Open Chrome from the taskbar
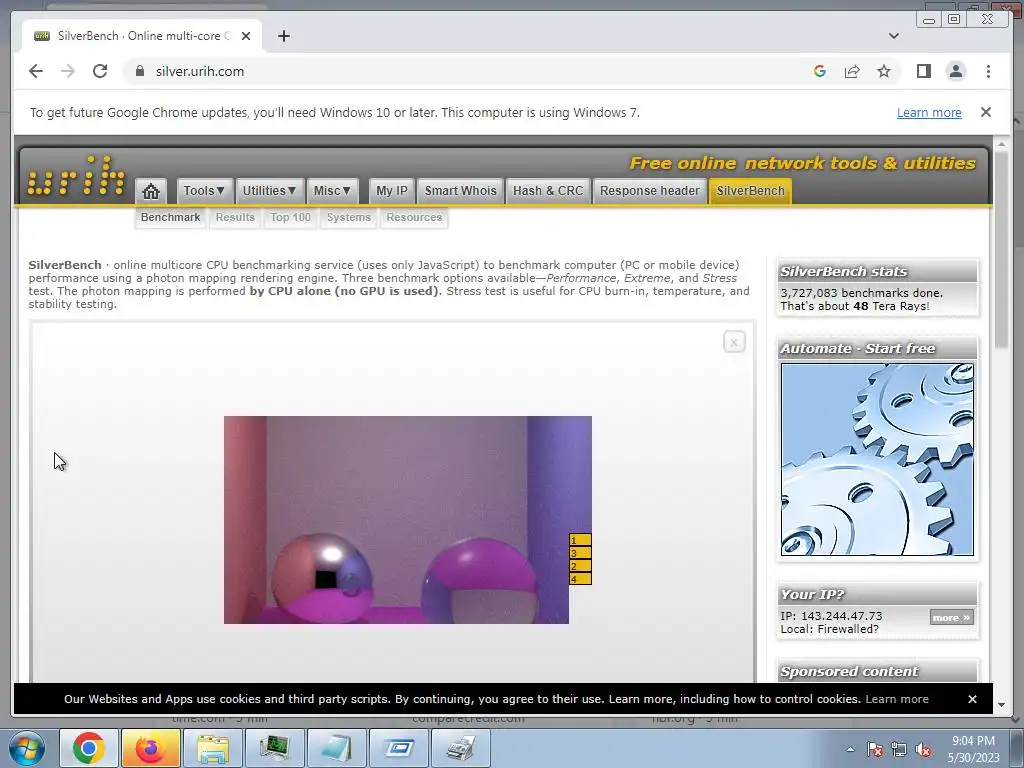This screenshot has width=1024, height=768. click(89, 748)
